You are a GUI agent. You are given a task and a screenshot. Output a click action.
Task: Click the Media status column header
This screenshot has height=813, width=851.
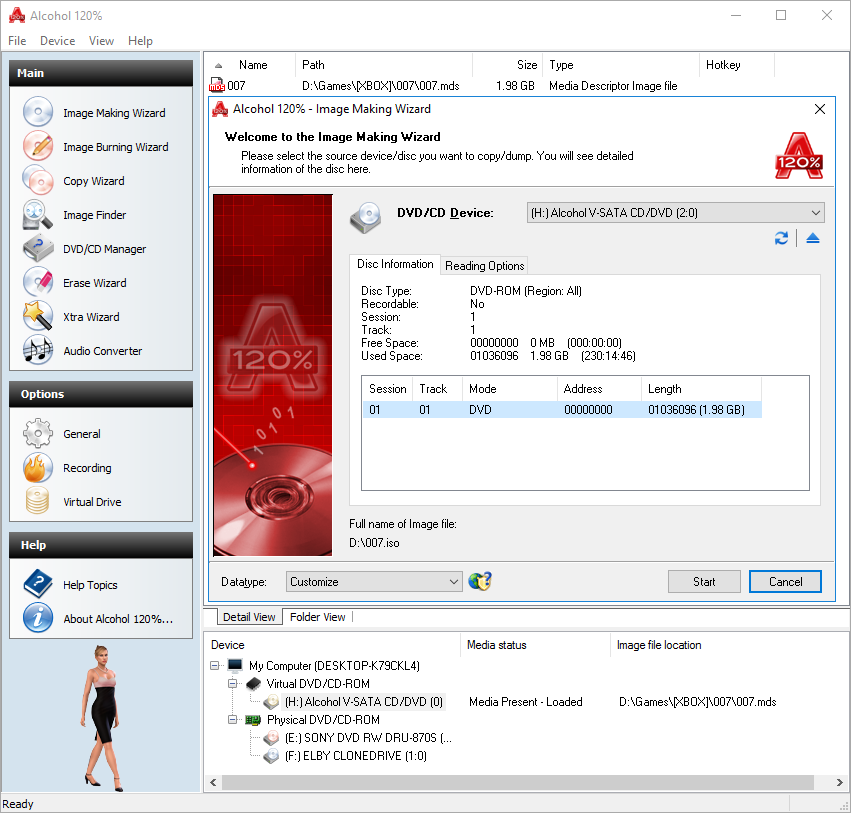click(x=535, y=645)
